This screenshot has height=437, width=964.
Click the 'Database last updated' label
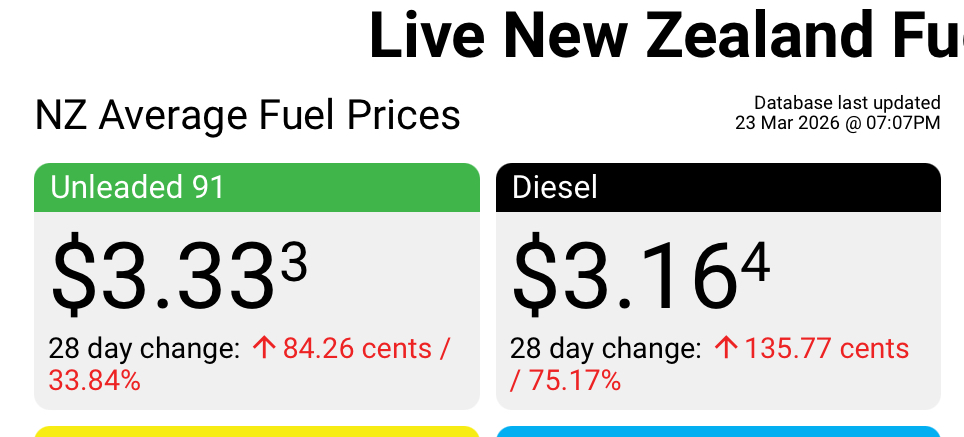(847, 102)
